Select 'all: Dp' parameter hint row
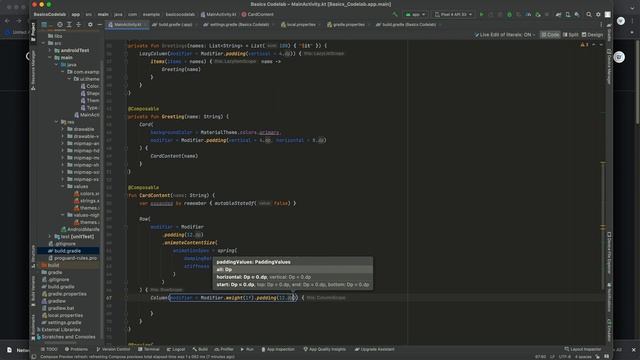Screen dimensions: 640x360 point(293,269)
